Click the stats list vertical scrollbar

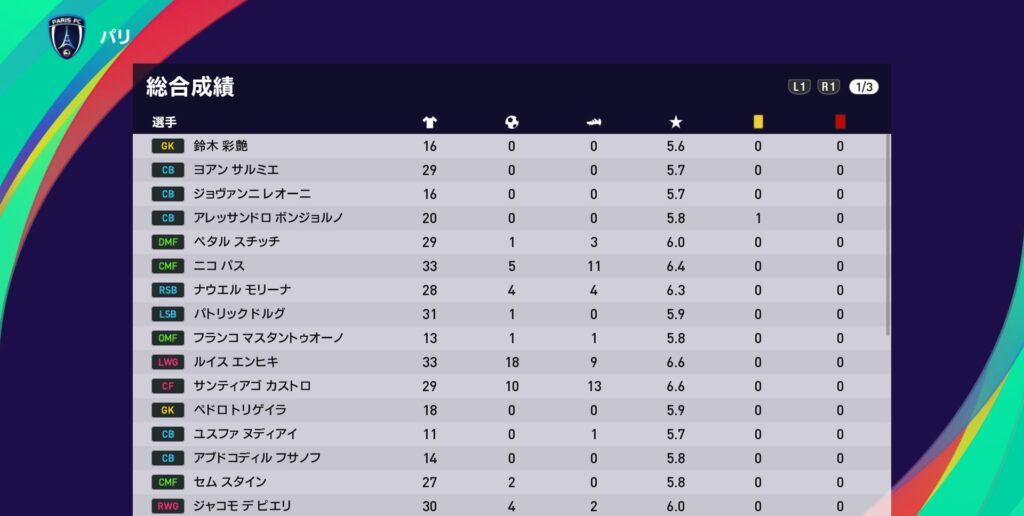888,235
